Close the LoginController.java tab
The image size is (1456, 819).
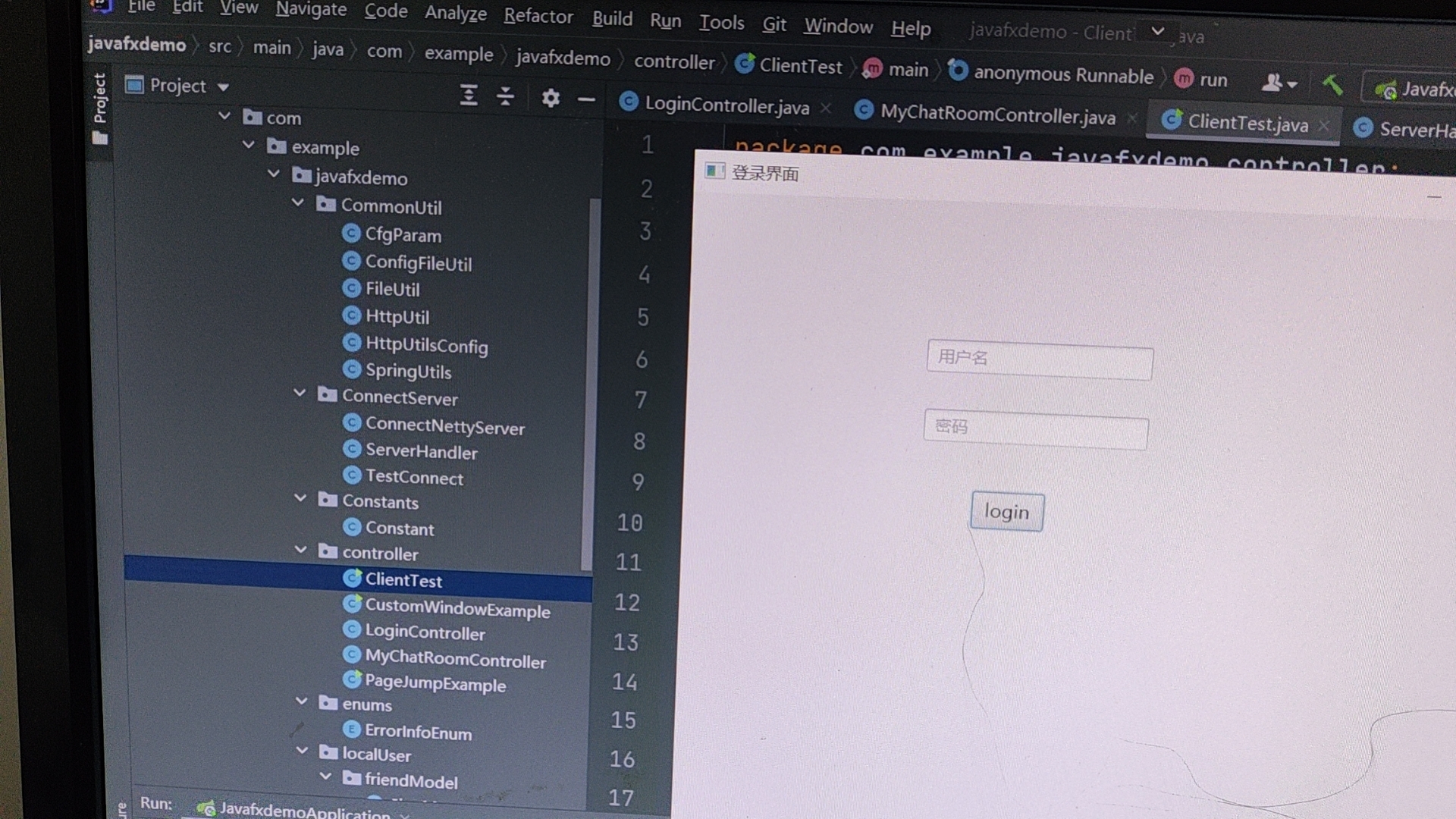click(x=826, y=108)
